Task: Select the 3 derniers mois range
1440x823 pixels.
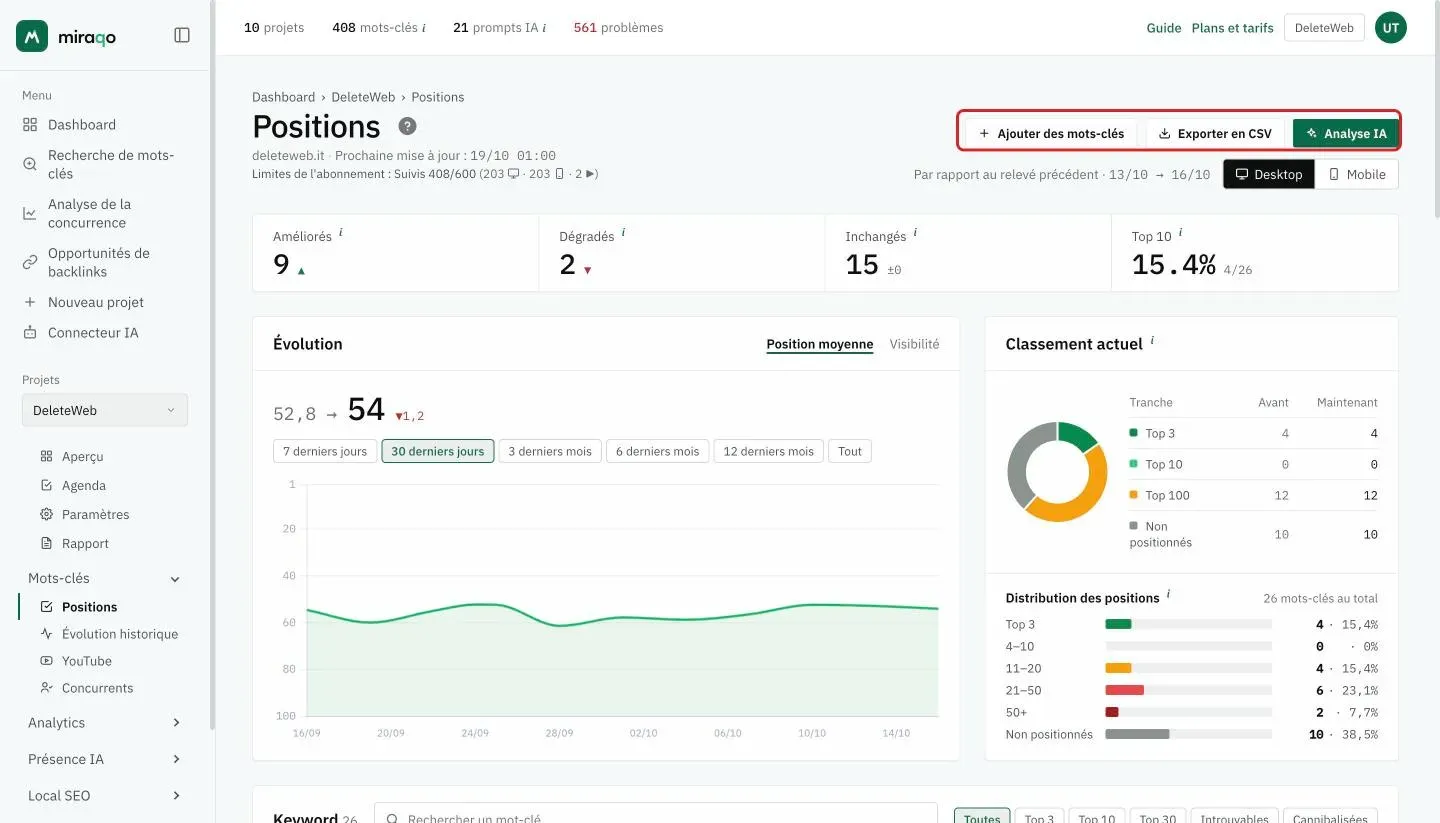Action: [550, 451]
